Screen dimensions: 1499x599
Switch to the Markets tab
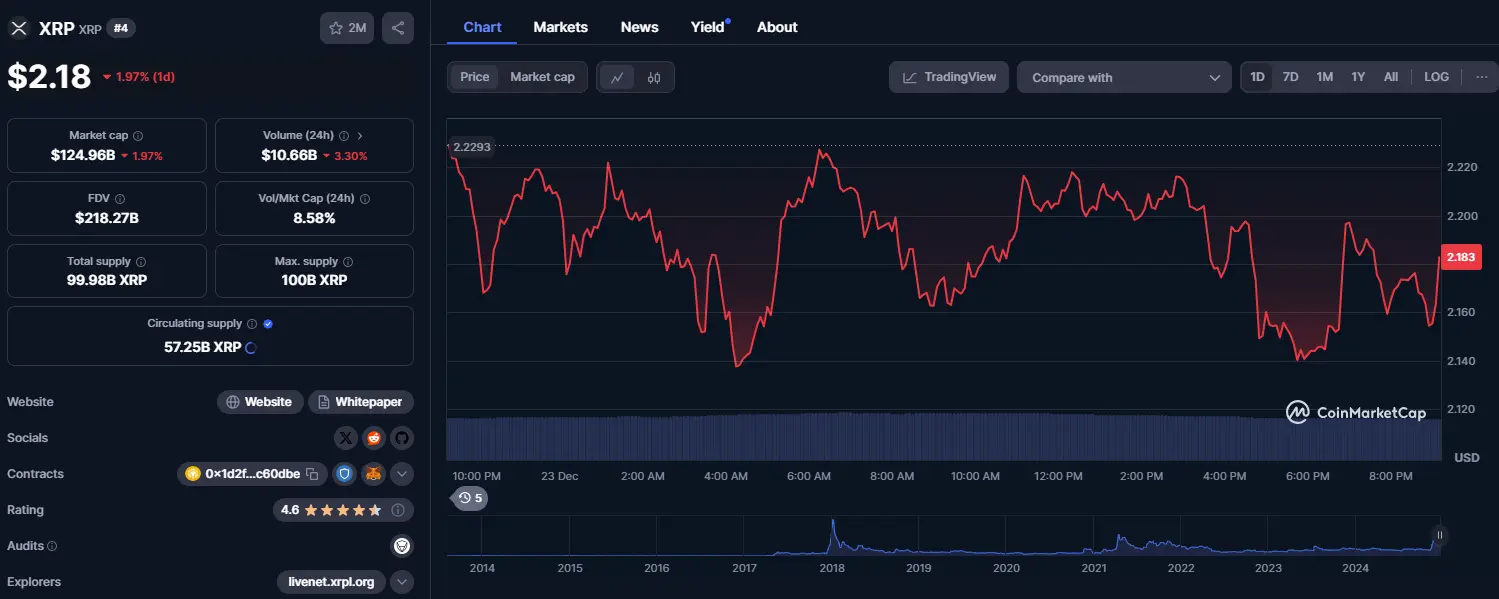(560, 27)
